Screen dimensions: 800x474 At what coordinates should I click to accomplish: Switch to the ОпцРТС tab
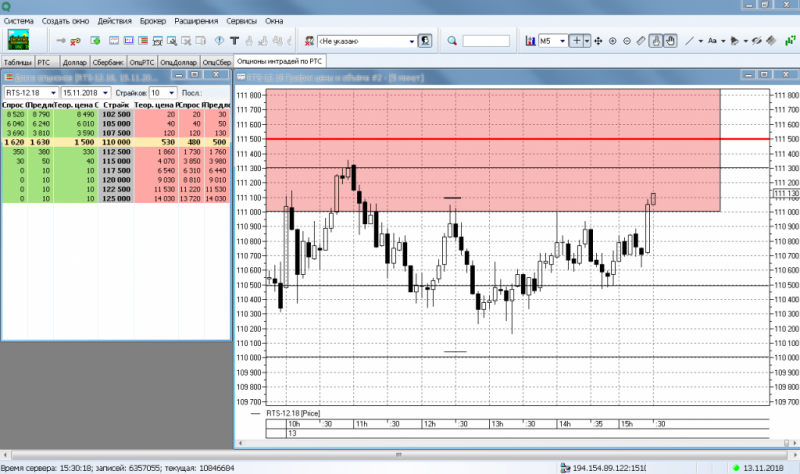(x=142, y=62)
